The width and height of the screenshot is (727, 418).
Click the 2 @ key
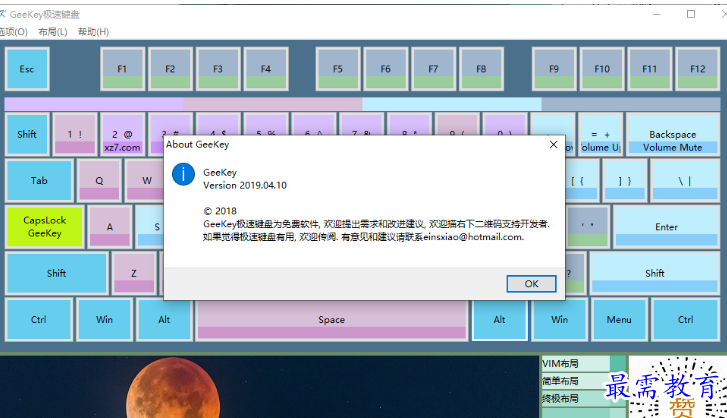pyautogui.click(x=122, y=134)
